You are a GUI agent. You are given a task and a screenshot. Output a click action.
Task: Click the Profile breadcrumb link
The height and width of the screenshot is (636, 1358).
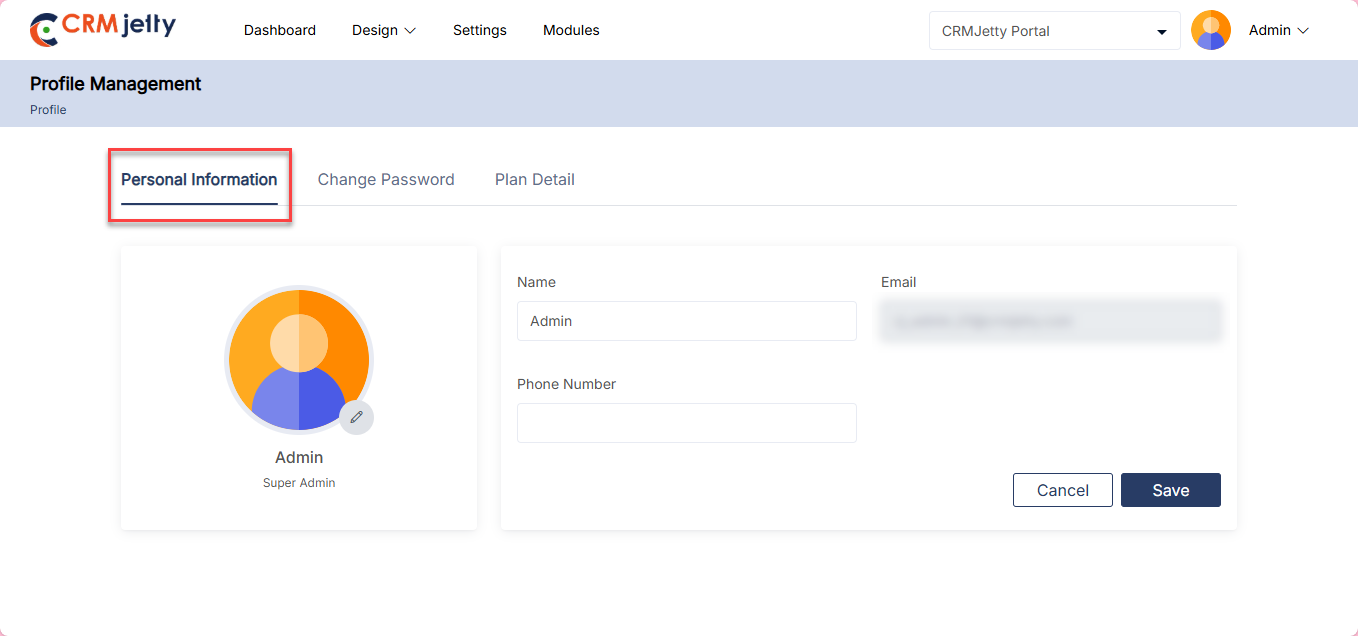(48, 110)
